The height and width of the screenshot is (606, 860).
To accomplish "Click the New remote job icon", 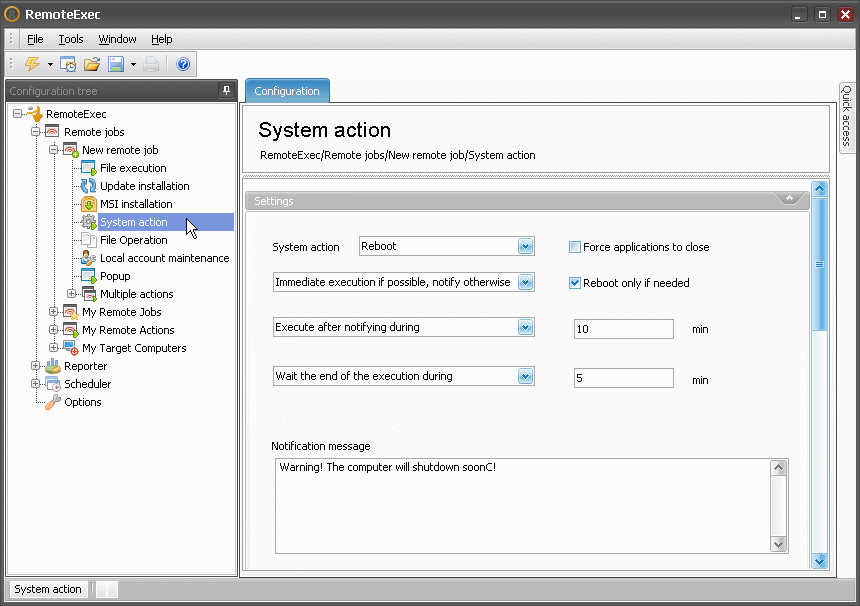I will click(71, 150).
